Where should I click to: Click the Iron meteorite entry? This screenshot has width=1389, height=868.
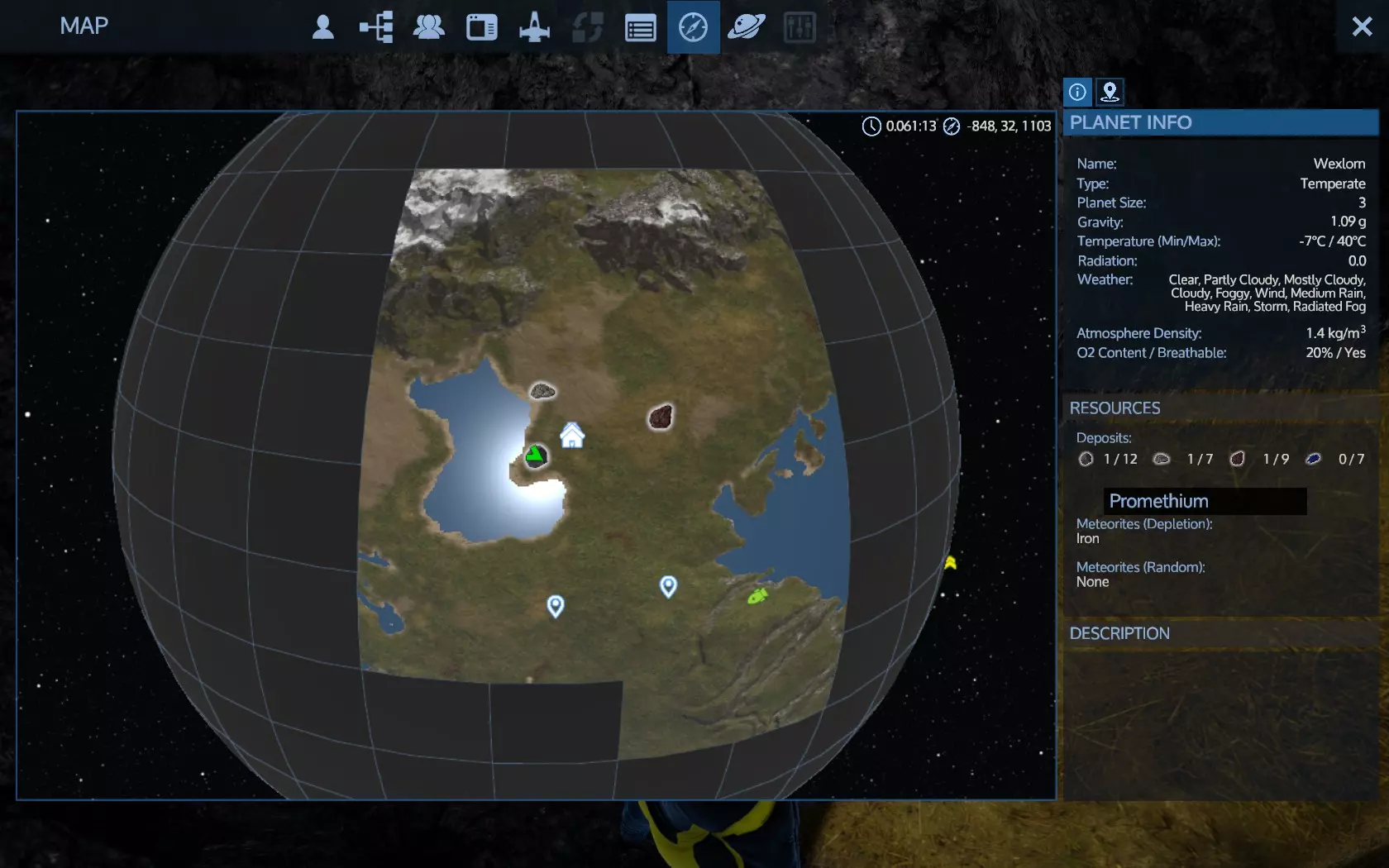1088,539
